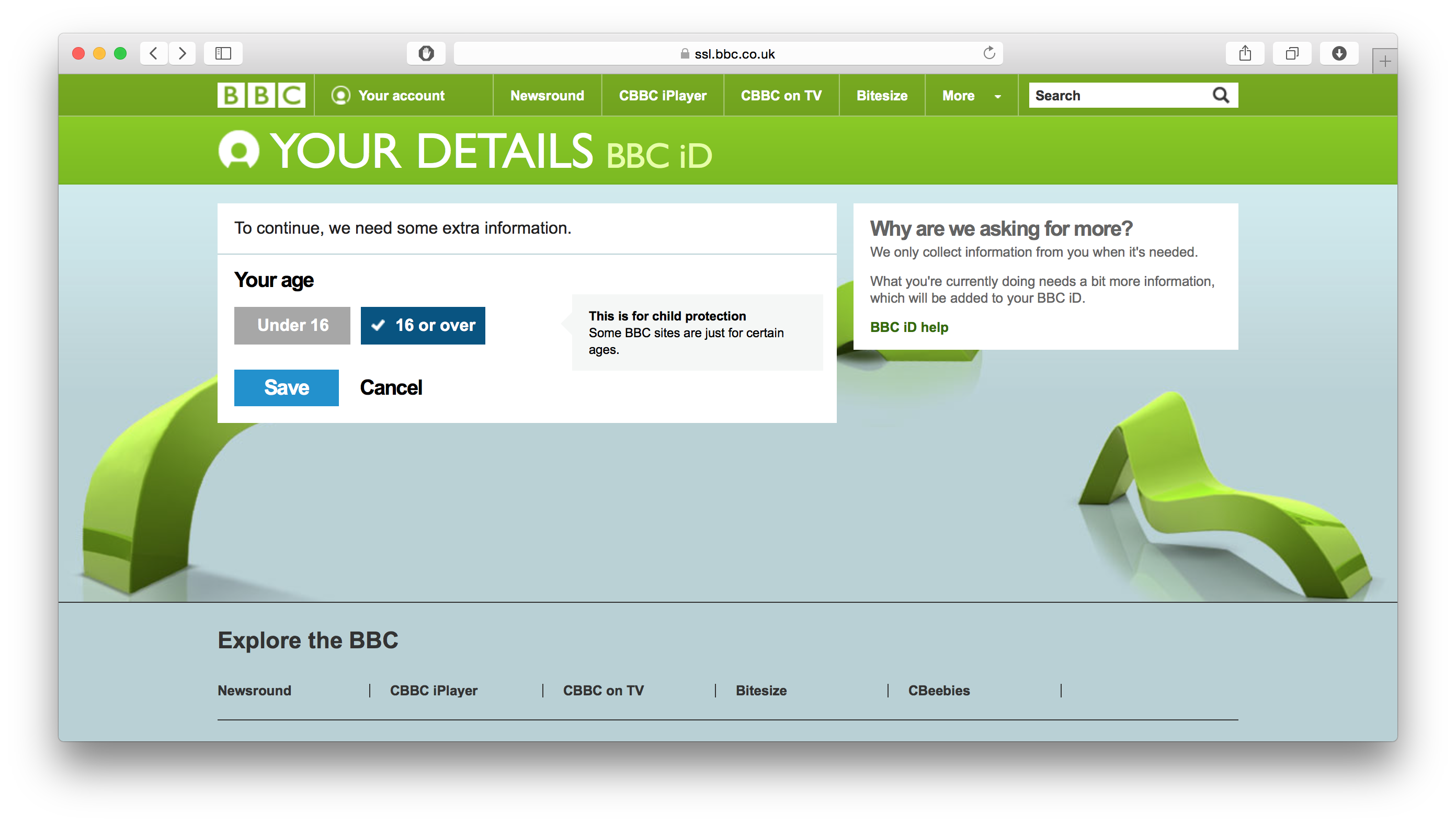Viewport: 1456px width, 825px height.
Task: Expand the More dropdown menu
Action: 971,96
